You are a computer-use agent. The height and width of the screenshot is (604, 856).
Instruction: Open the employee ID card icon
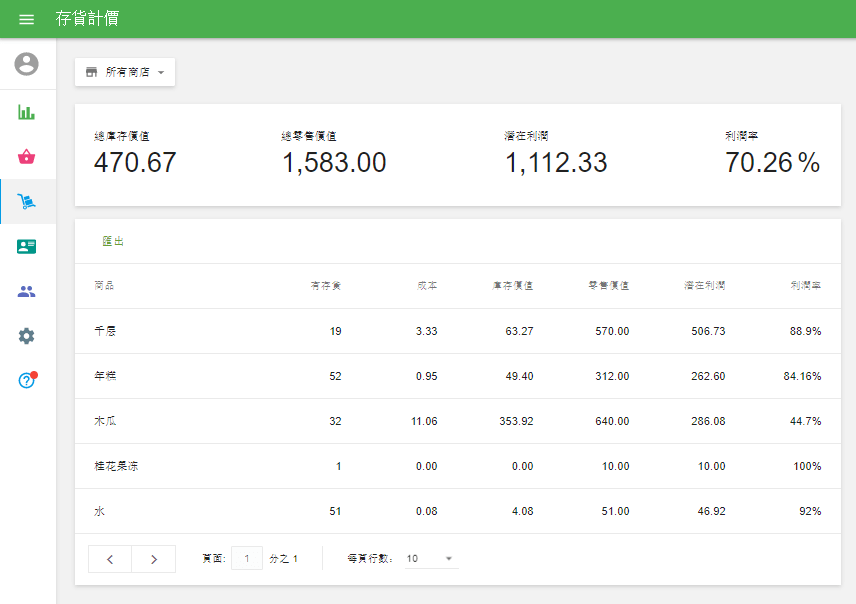[x=27, y=246]
